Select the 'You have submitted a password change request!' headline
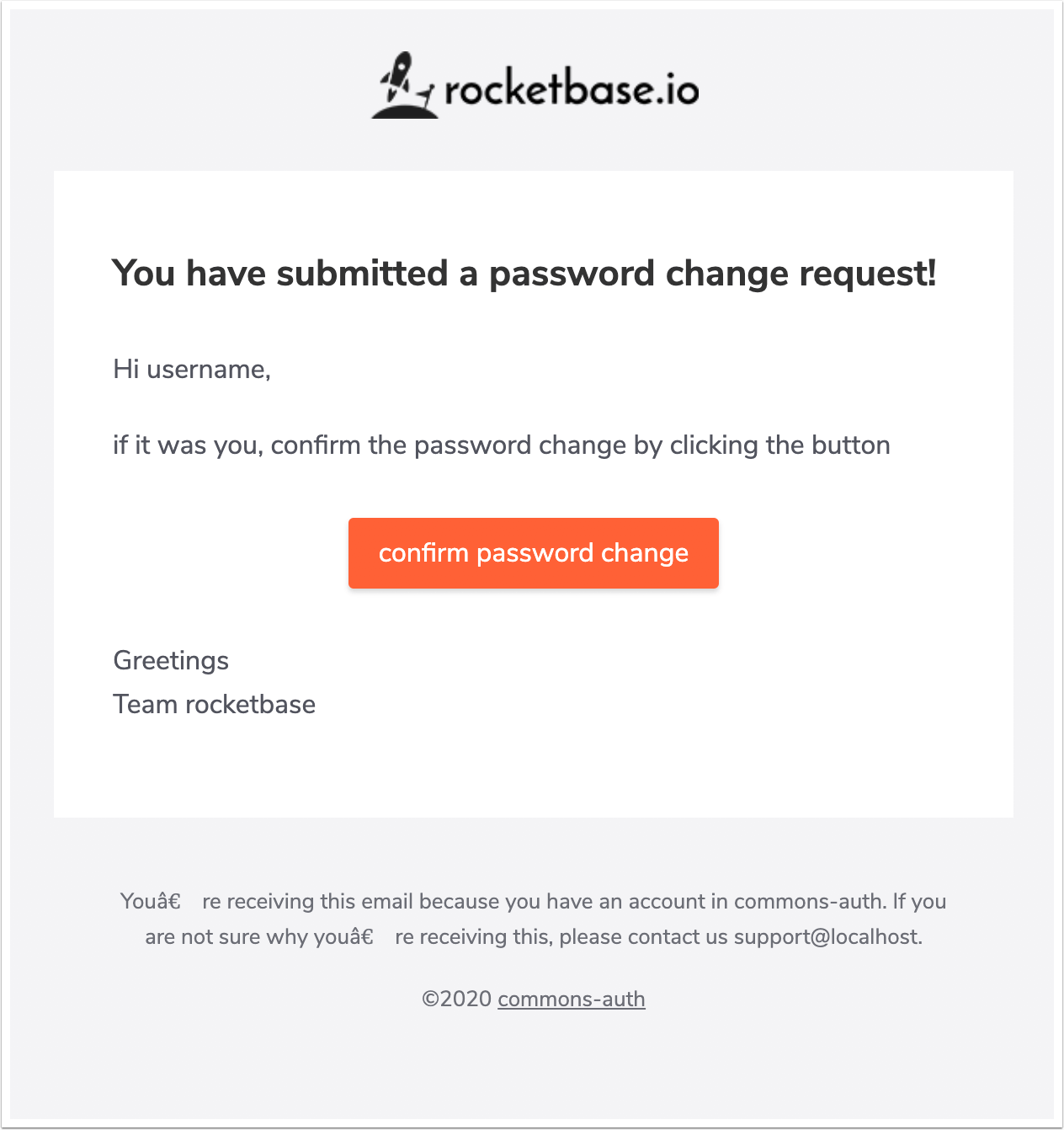Screen dimensions: 1064x1130 525,273
